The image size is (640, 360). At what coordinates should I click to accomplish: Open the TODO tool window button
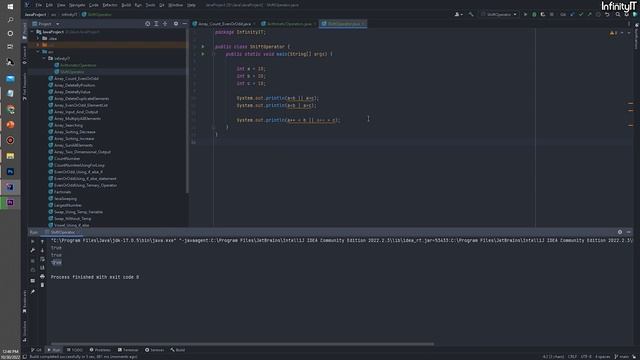(75, 350)
